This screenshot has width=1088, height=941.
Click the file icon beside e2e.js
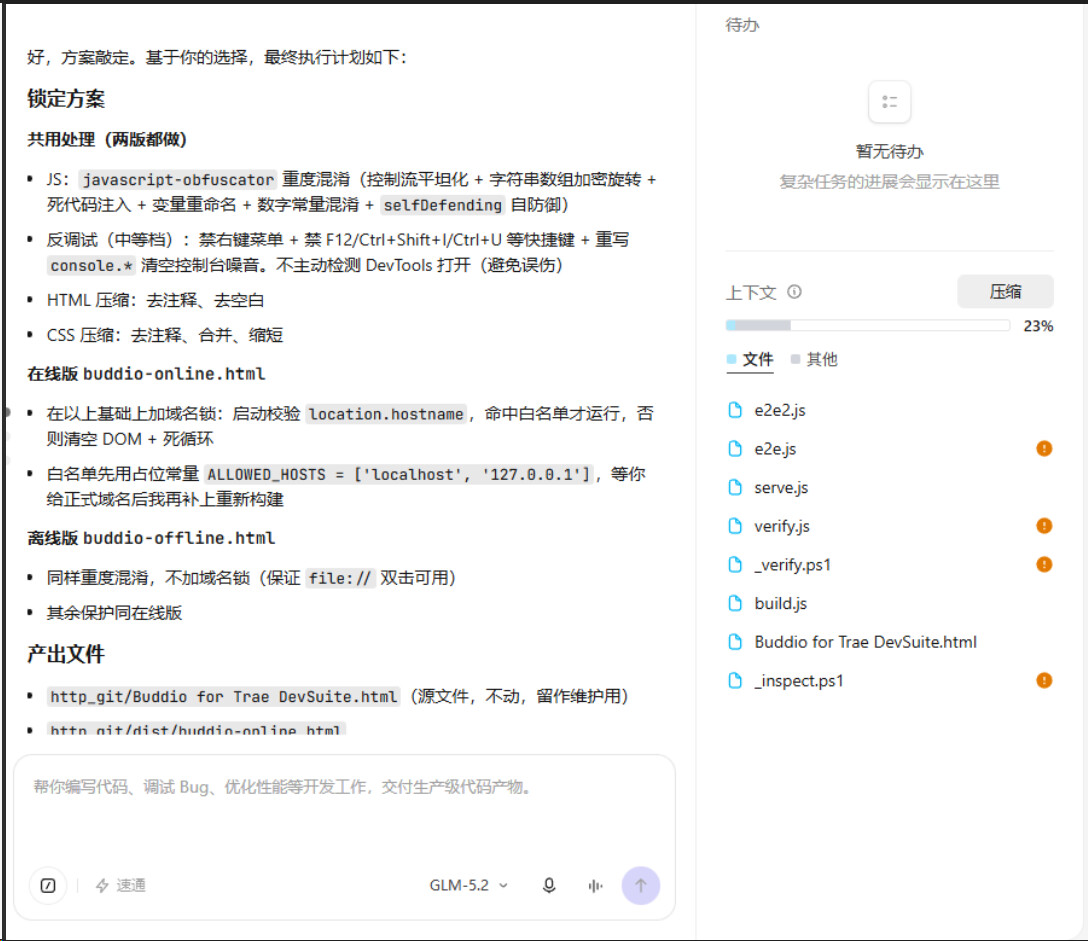point(735,449)
